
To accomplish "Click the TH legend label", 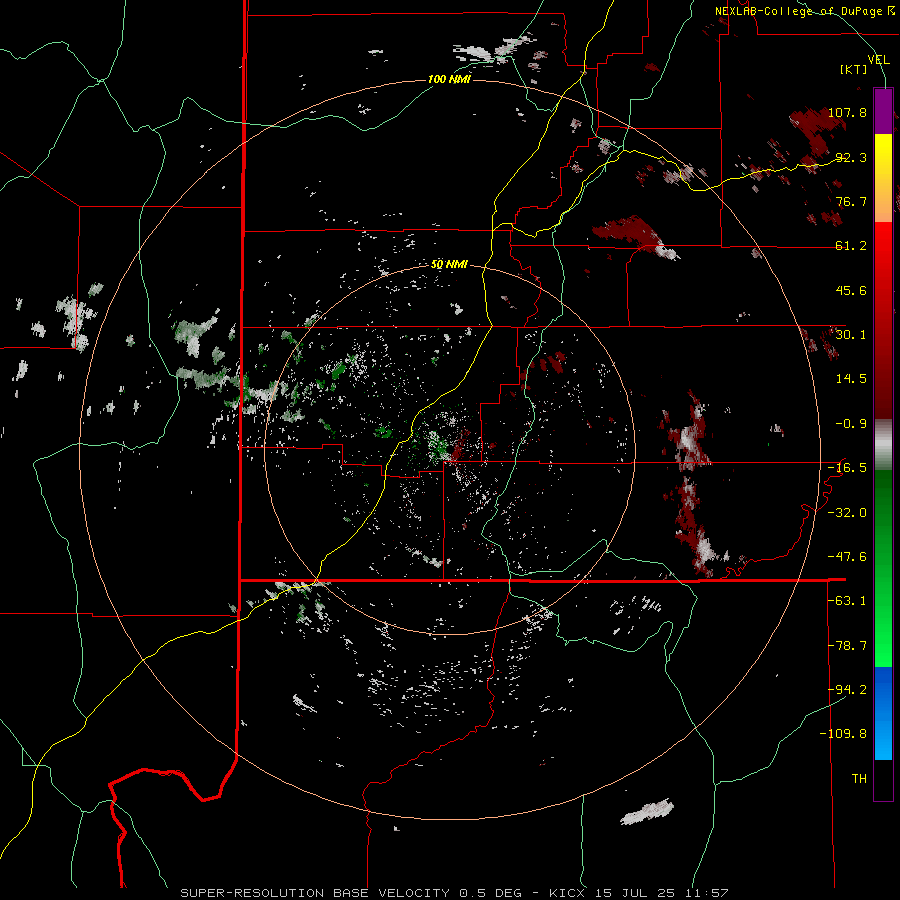I will click(x=859, y=779).
